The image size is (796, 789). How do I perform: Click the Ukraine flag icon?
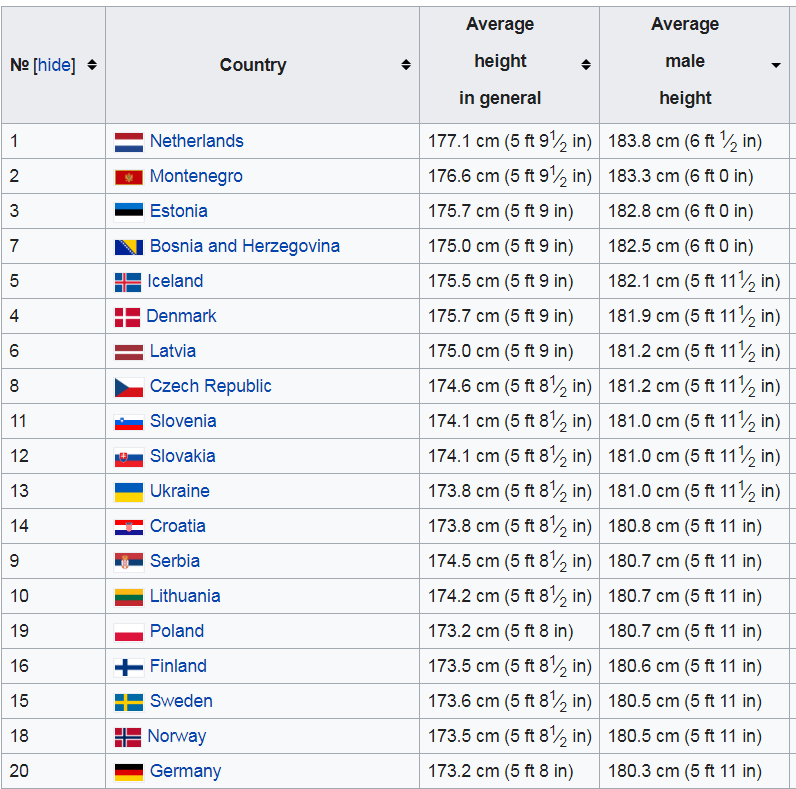coord(129,492)
